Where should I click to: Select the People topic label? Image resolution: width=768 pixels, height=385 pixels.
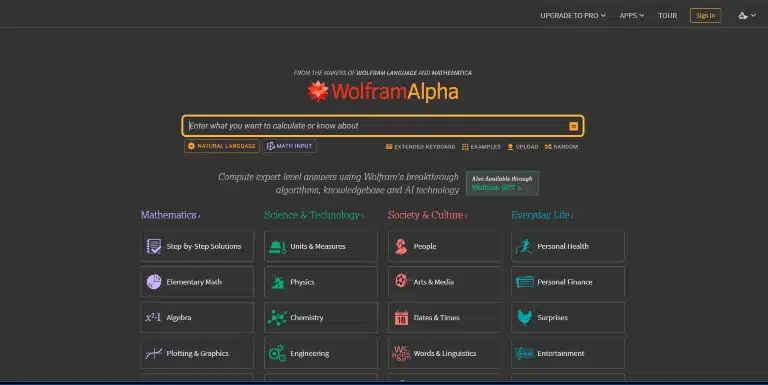[425, 246]
